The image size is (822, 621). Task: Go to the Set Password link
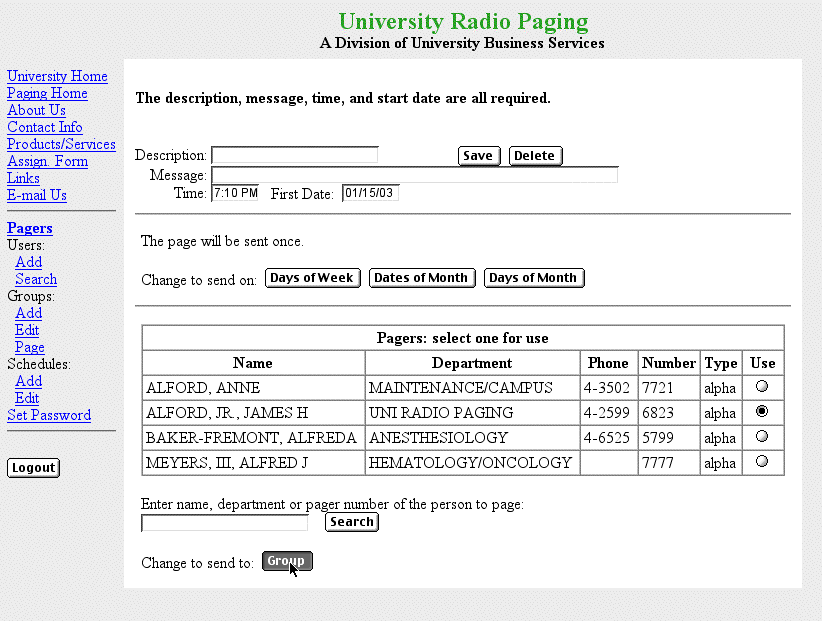coord(49,415)
